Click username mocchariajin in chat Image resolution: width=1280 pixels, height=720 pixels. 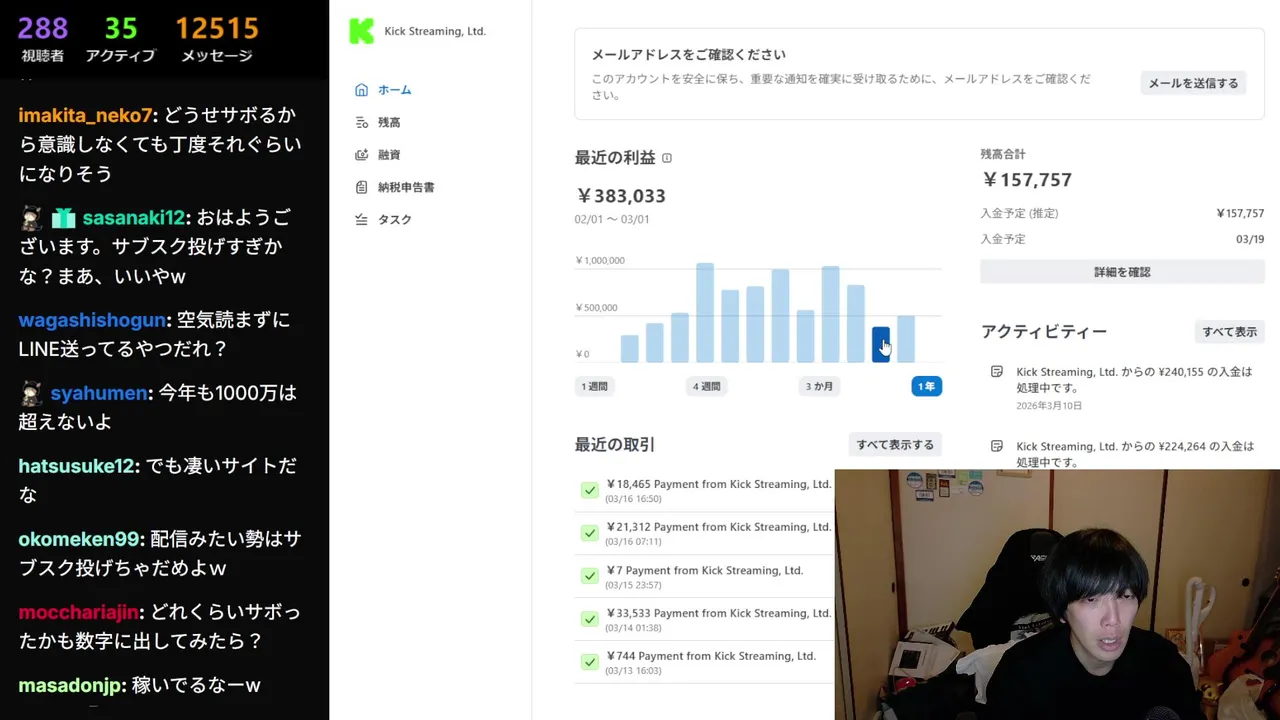click(80, 612)
